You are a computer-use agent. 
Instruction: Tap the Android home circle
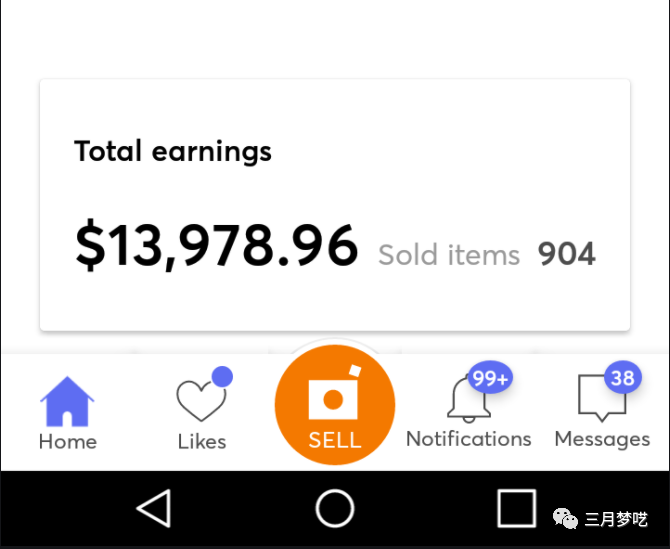(335, 509)
